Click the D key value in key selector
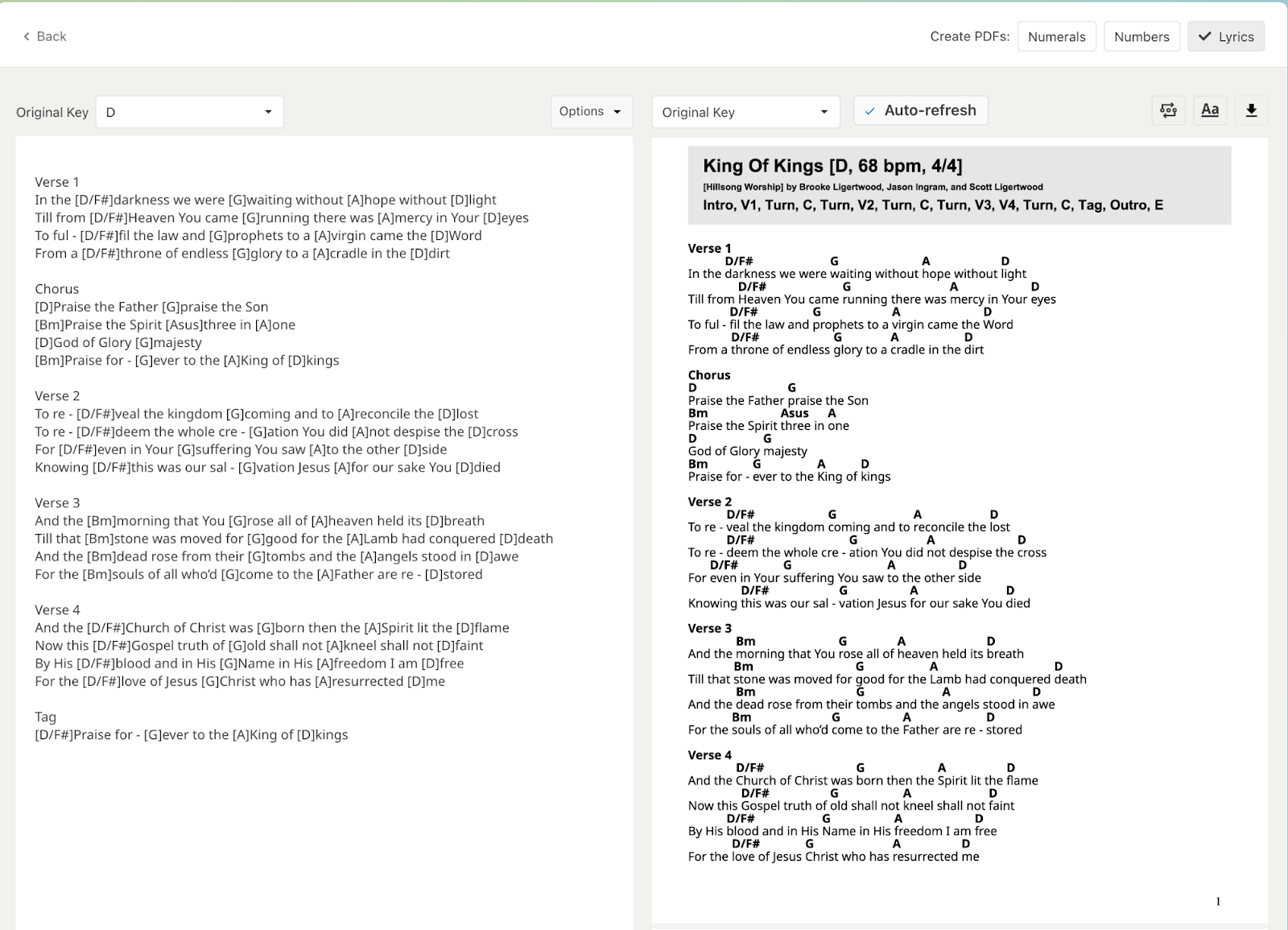The image size is (1288, 930). click(109, 112)
